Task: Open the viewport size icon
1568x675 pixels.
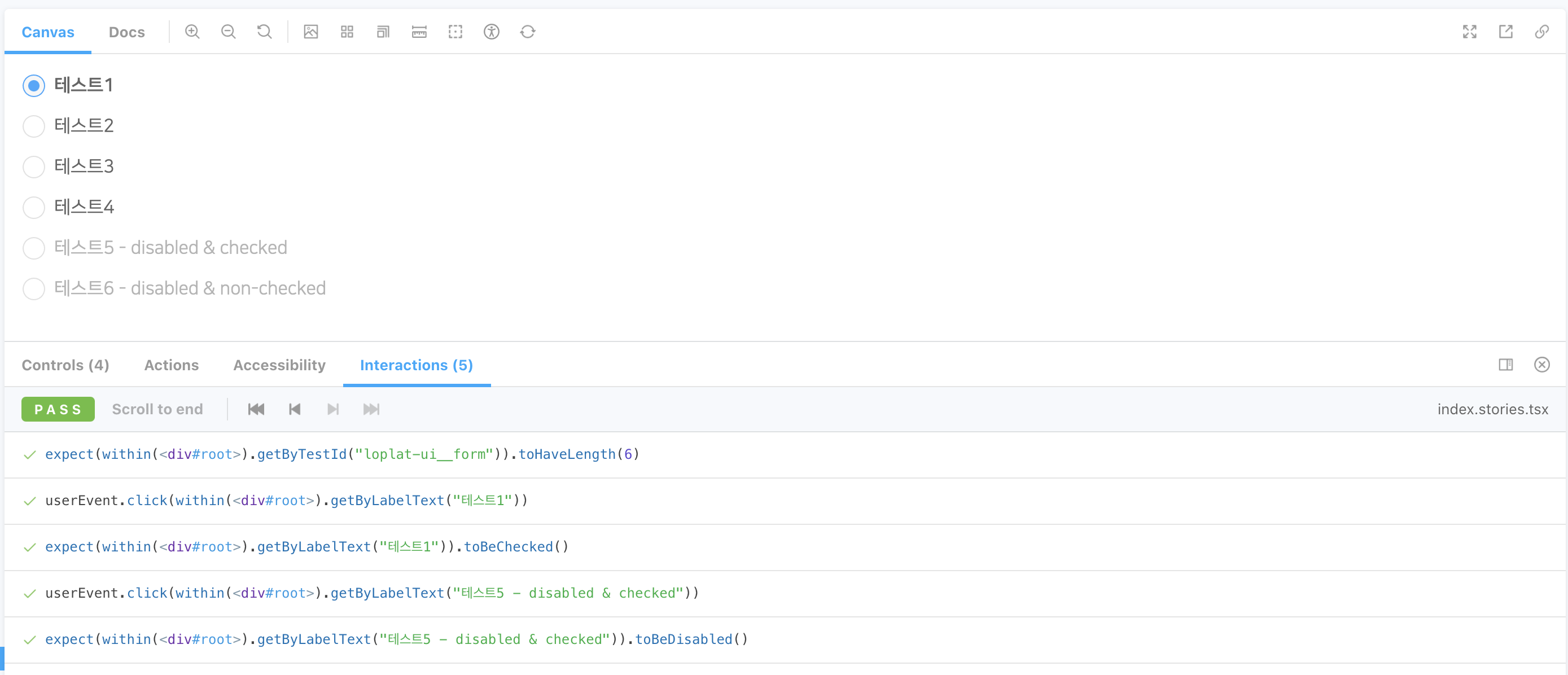Action: 383,32
